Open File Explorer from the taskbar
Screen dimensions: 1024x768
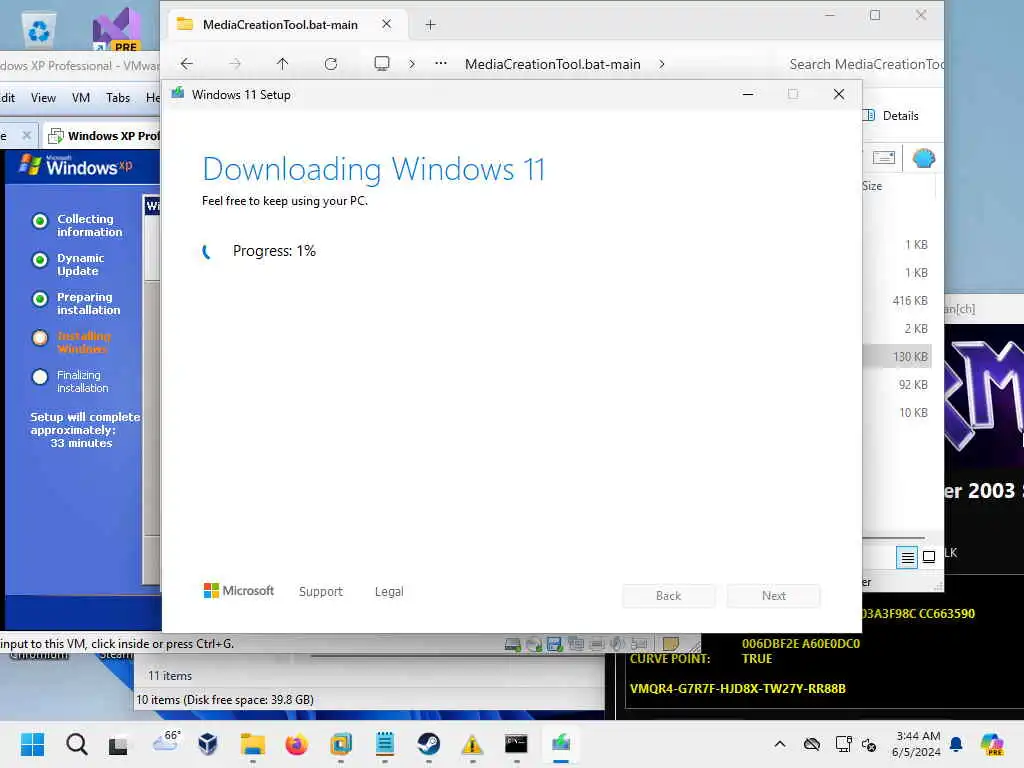click(x=252, y=744)
